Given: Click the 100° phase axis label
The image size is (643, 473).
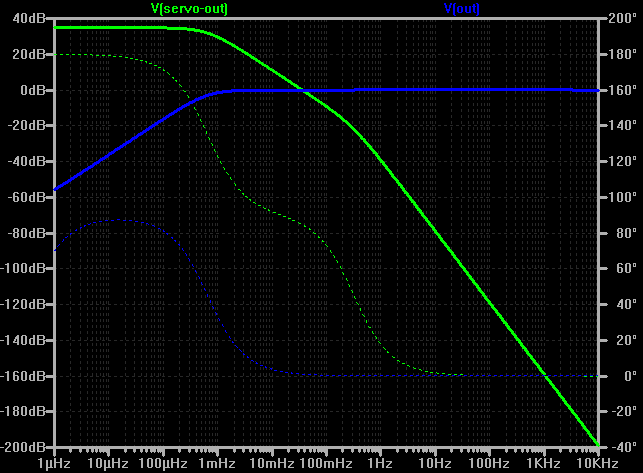Looking at the screenshot, I should click(x=622, y=197).
